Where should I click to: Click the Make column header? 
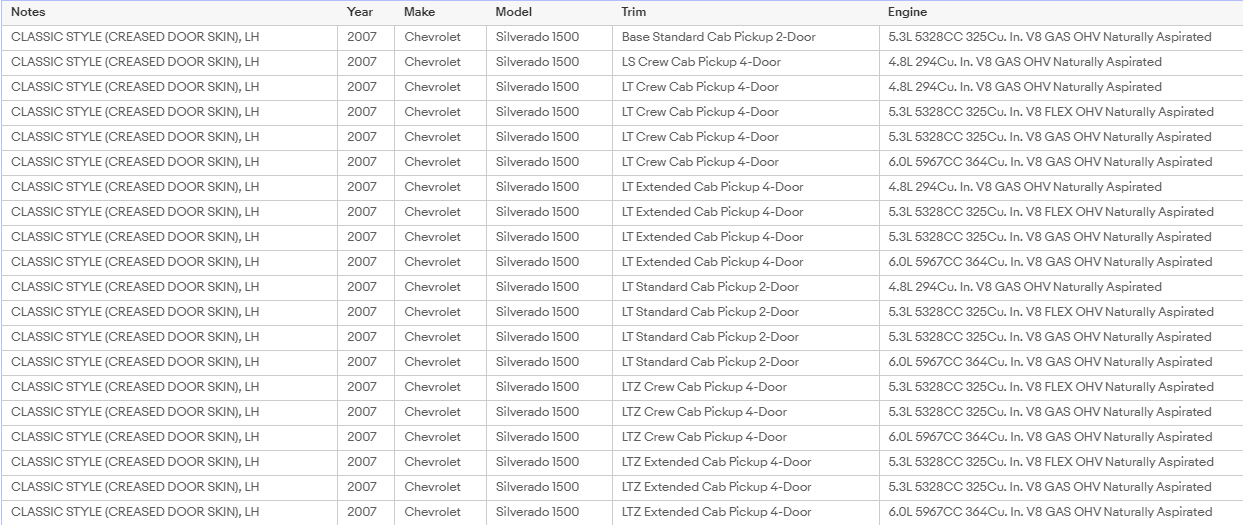click(420, 12)
